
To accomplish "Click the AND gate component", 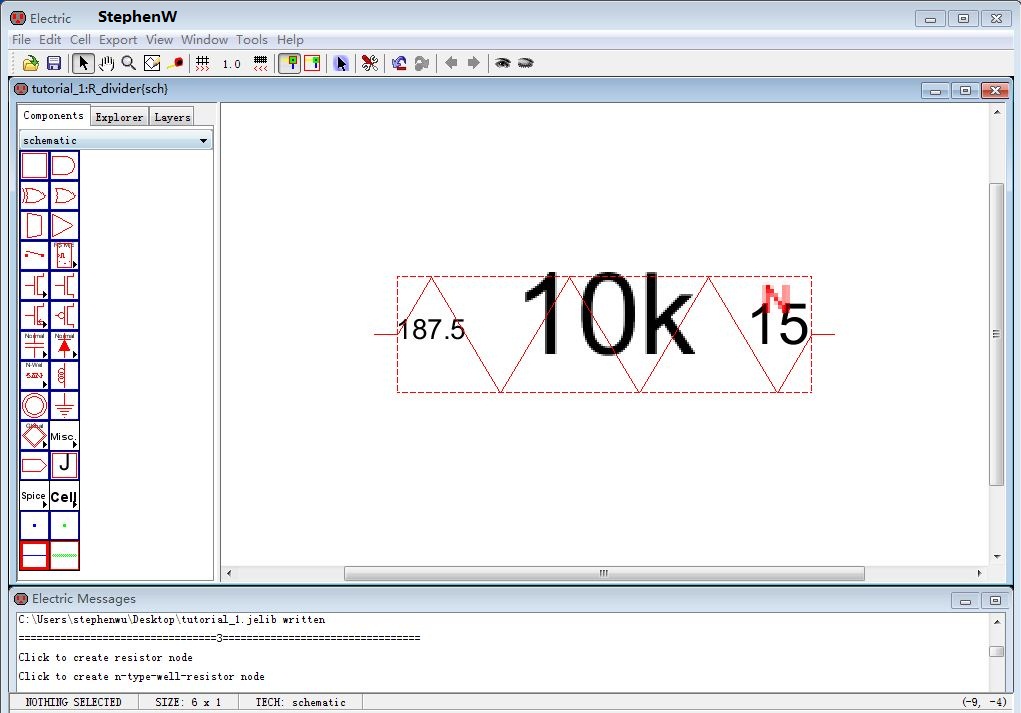I will pyautogui.click(x=64, y=165).
